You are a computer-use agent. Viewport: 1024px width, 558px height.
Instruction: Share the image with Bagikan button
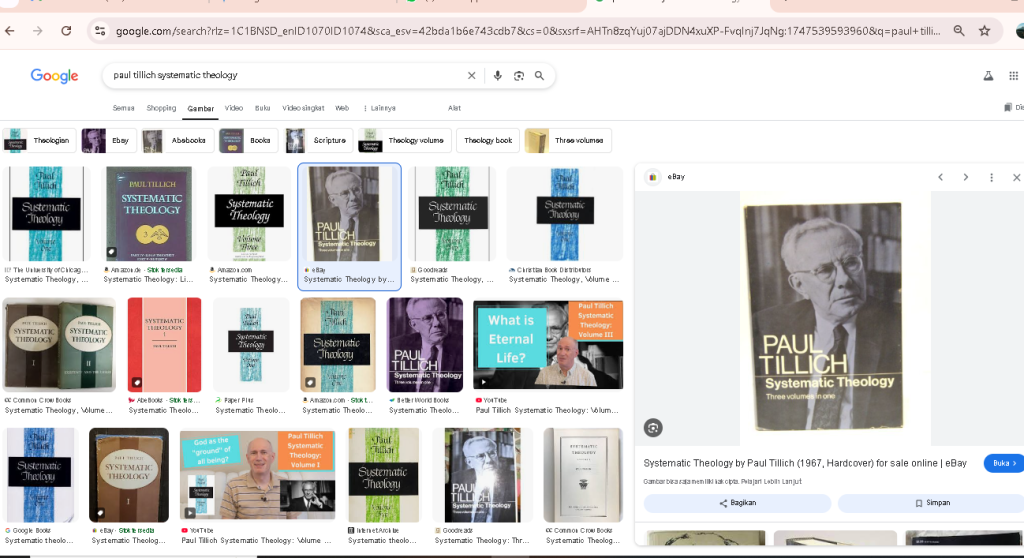coord(737,503)
